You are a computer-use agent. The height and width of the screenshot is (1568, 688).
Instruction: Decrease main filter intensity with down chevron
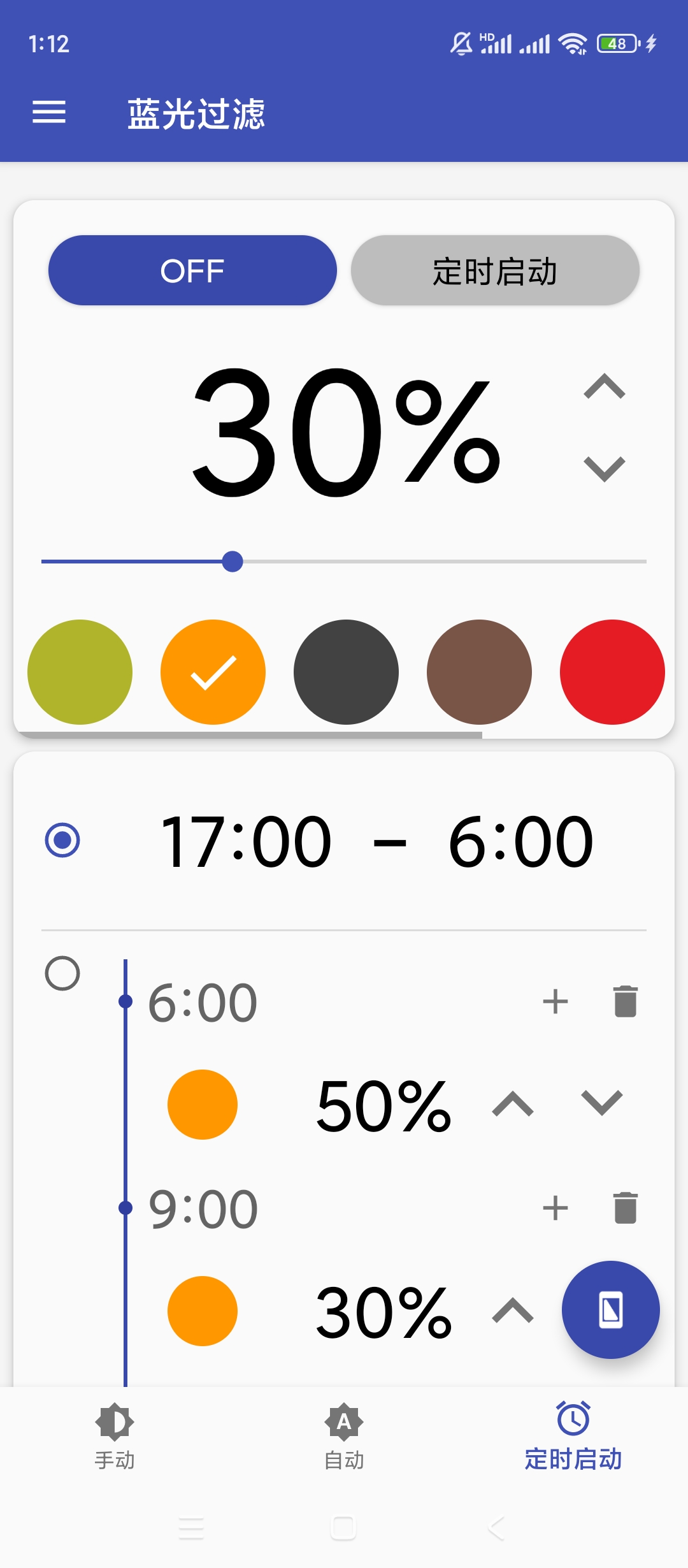[x=604, y=468]
